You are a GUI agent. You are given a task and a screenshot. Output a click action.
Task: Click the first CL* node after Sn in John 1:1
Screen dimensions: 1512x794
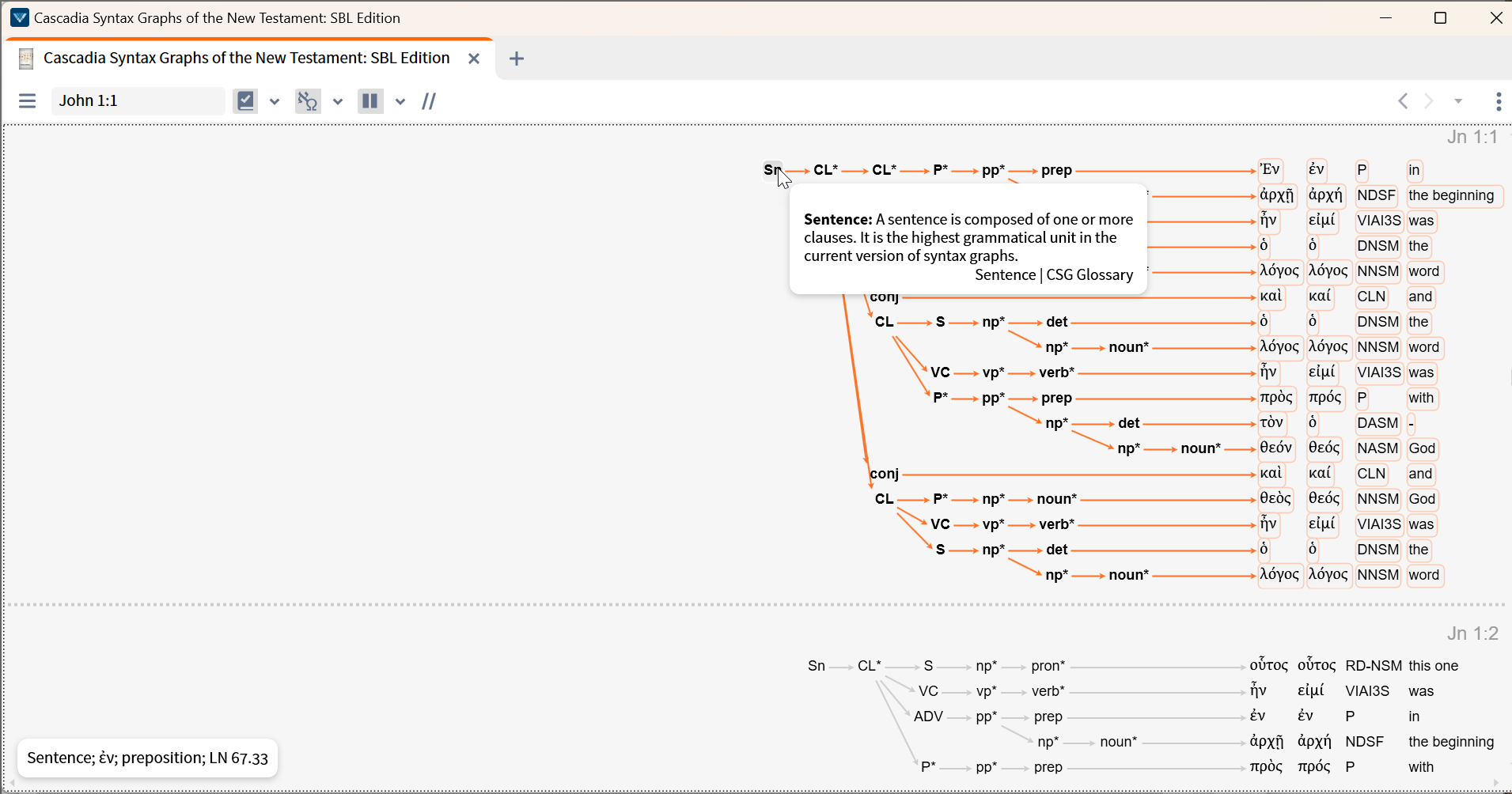tap(826, 170)
